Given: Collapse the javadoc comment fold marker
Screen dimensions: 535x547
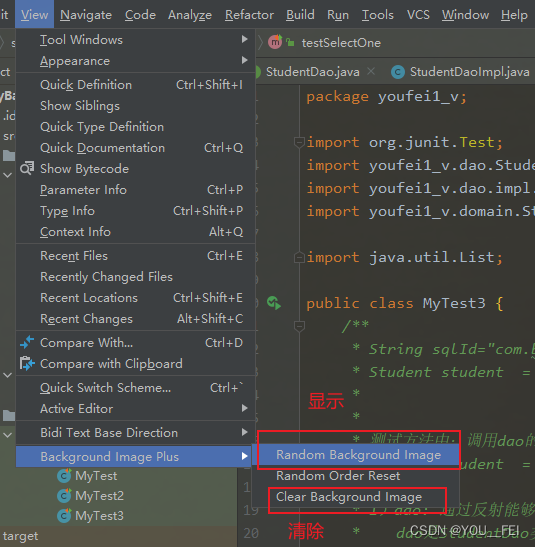Looking at the screenshot, I should [299, 326].
